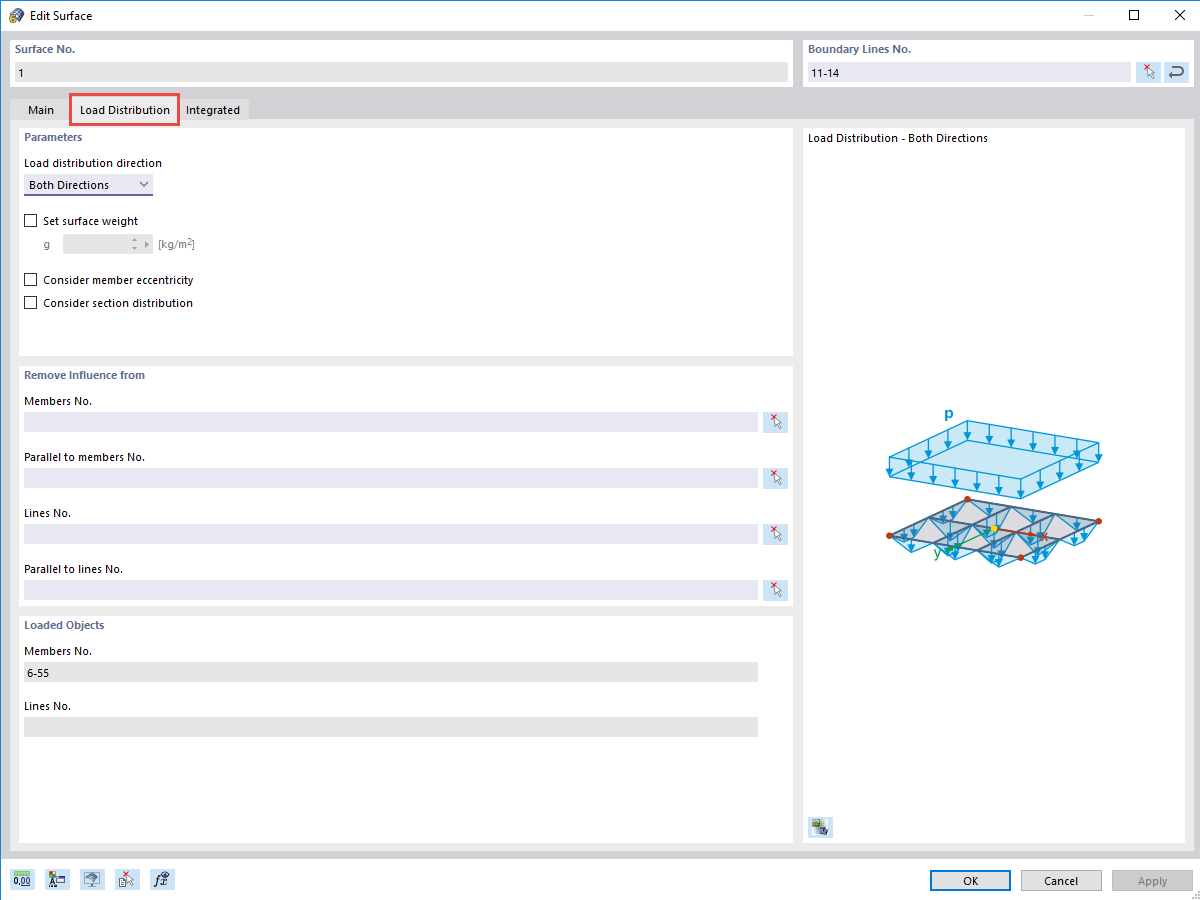Viewport: 1200px width, 900px height.
Task: Click the Loaded Objects Members No. field
Action: (x=390, y=672)
